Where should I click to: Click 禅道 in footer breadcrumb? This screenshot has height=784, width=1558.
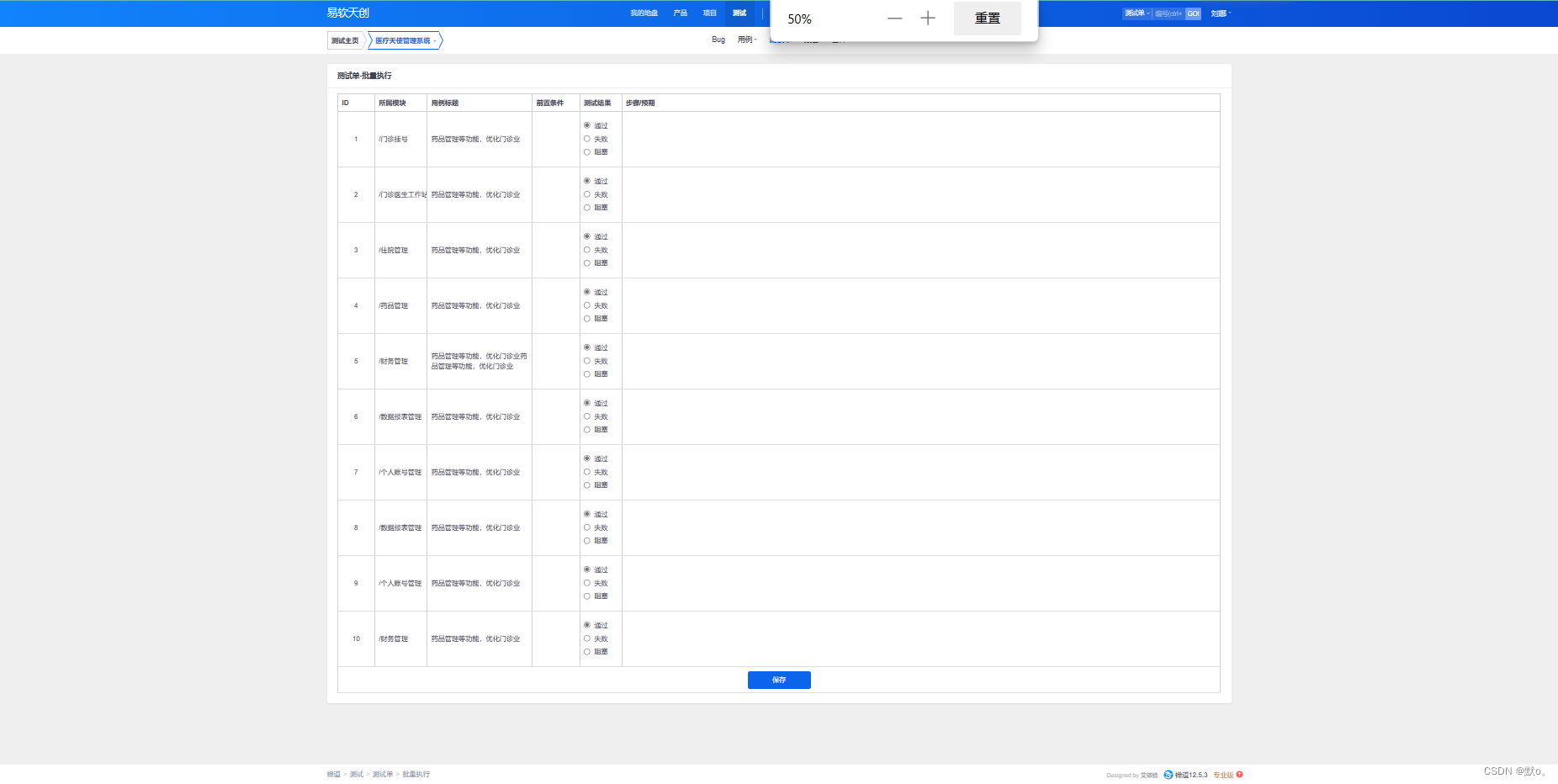[334, 774]
